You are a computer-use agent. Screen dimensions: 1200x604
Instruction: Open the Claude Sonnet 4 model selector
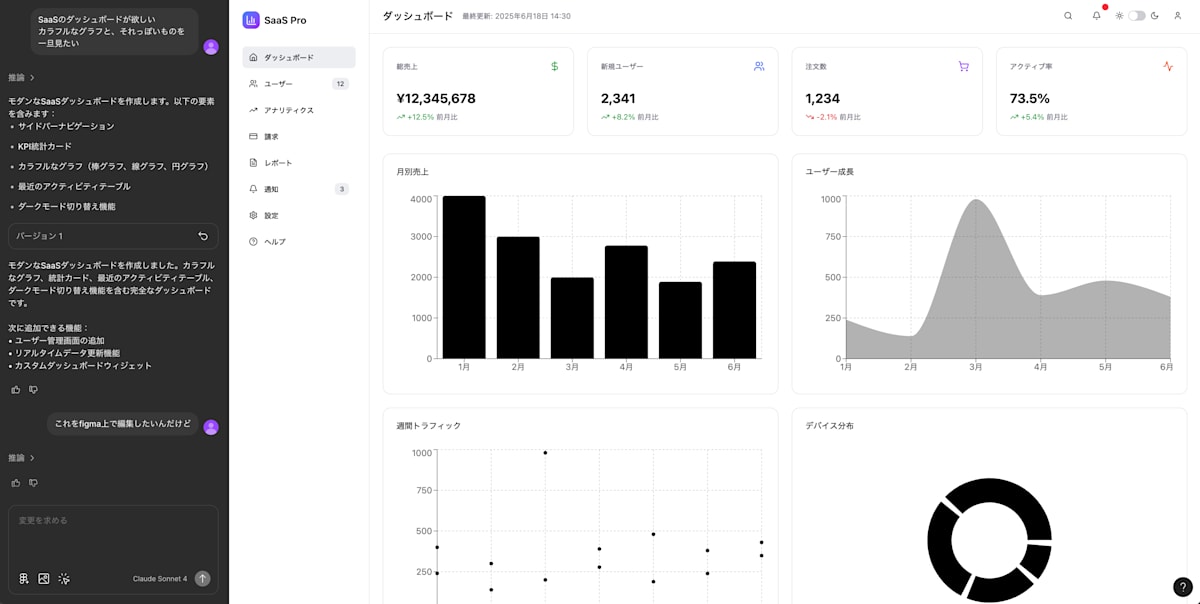point(160,578)
